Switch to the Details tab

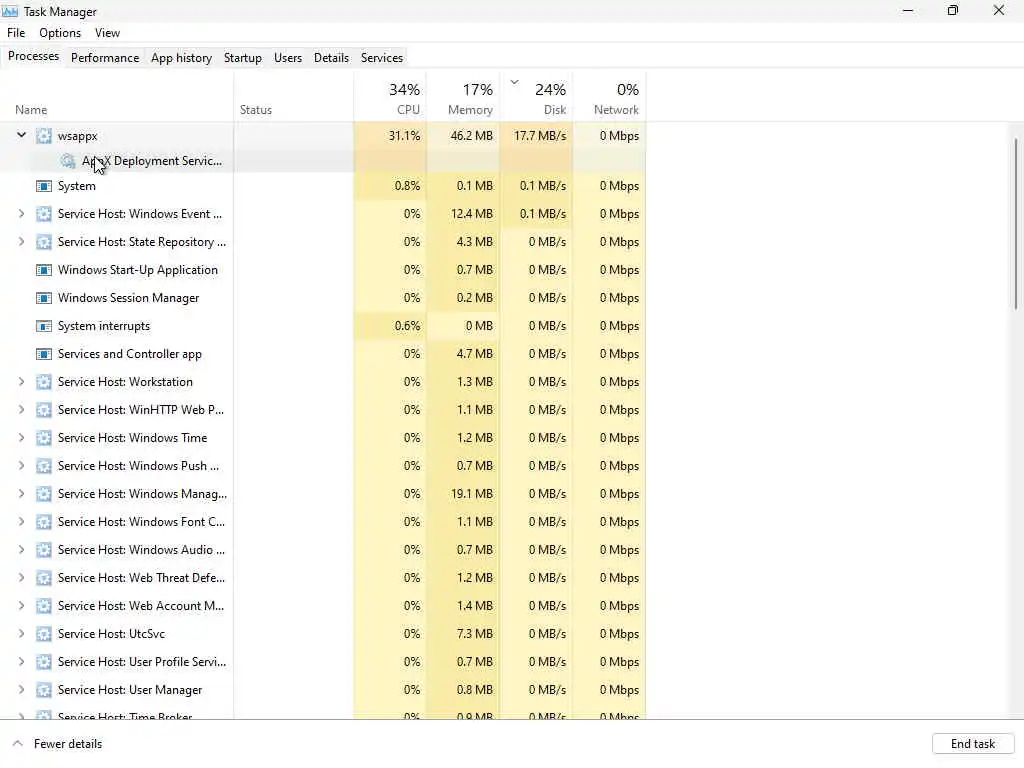[x=331, y=57]
